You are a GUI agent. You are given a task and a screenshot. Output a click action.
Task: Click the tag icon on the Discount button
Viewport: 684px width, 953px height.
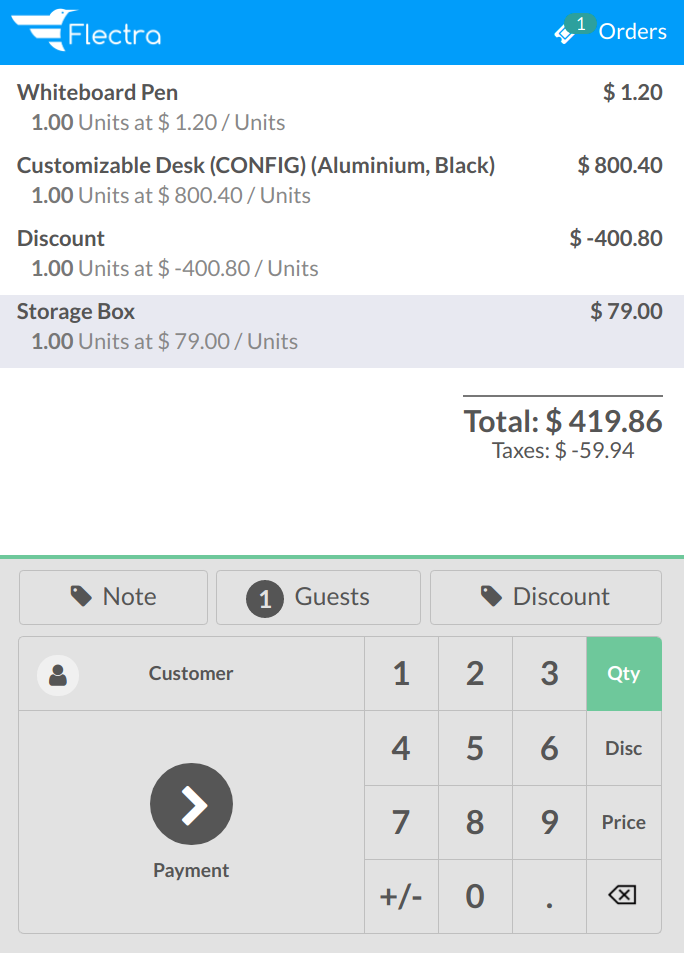(489, 595)
